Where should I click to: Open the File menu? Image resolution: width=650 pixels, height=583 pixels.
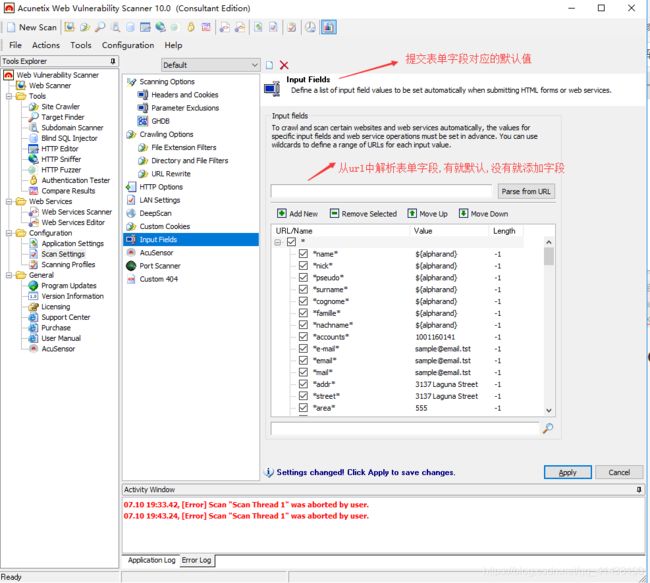click(15, 45)
